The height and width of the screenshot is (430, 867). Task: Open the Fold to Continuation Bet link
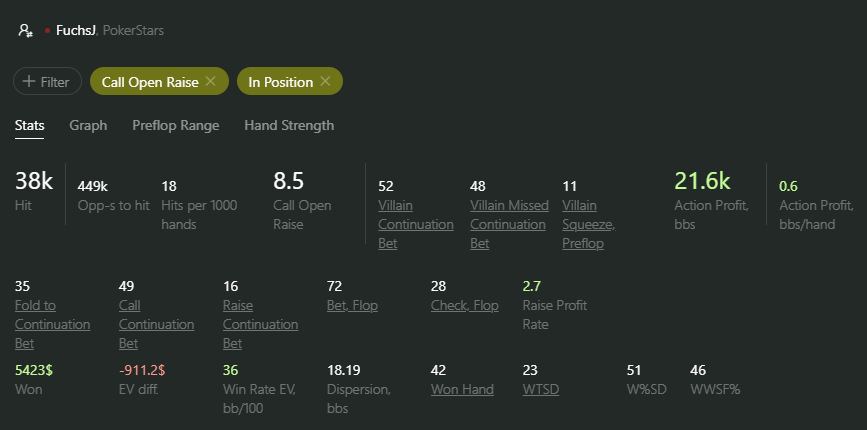53,324
